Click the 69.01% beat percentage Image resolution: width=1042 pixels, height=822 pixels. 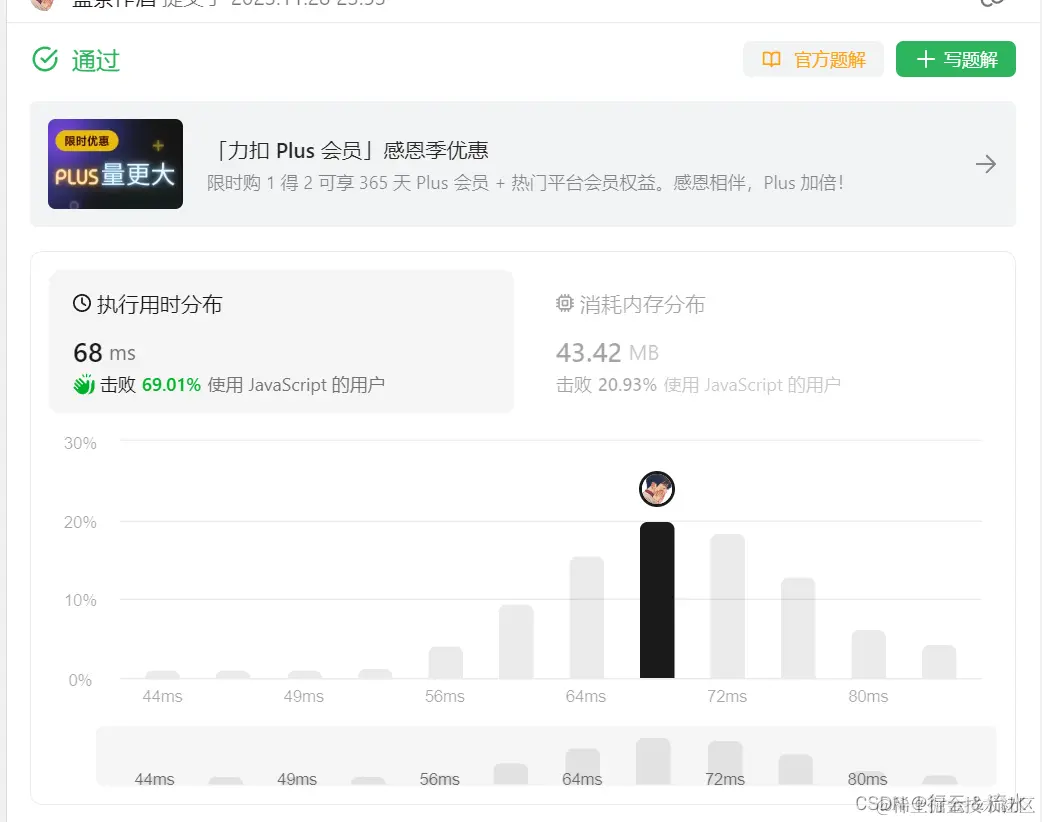coord(171,385)
